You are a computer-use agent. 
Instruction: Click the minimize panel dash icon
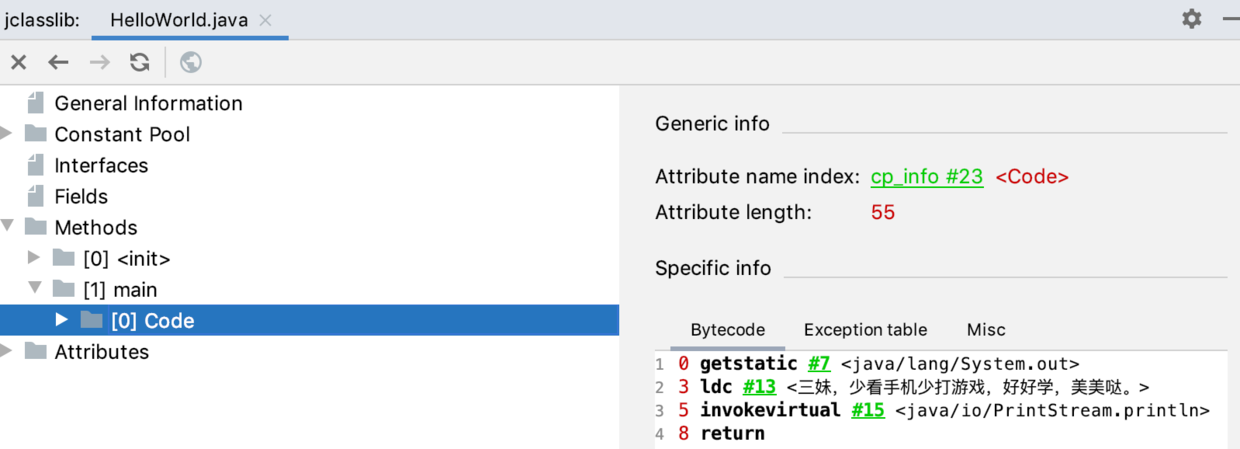1230,19
